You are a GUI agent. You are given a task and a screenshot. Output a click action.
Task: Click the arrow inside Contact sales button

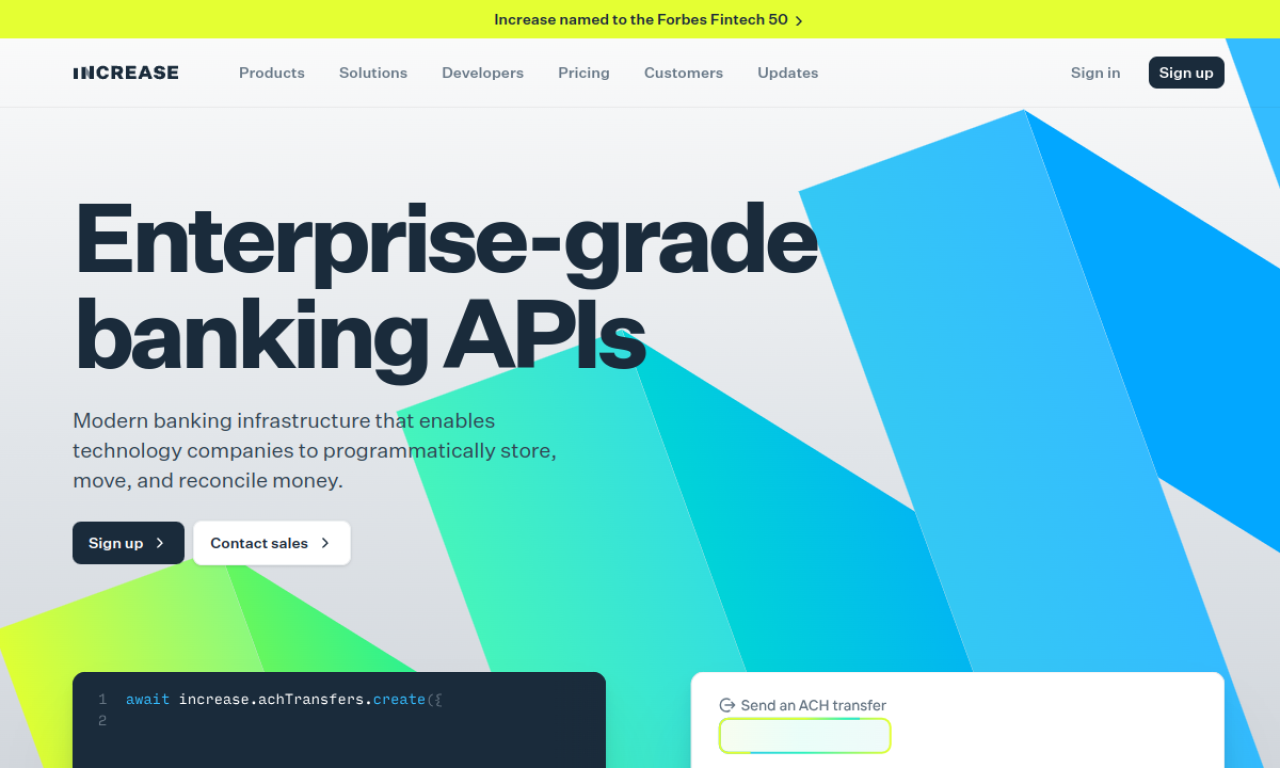(x=325, y=543)
